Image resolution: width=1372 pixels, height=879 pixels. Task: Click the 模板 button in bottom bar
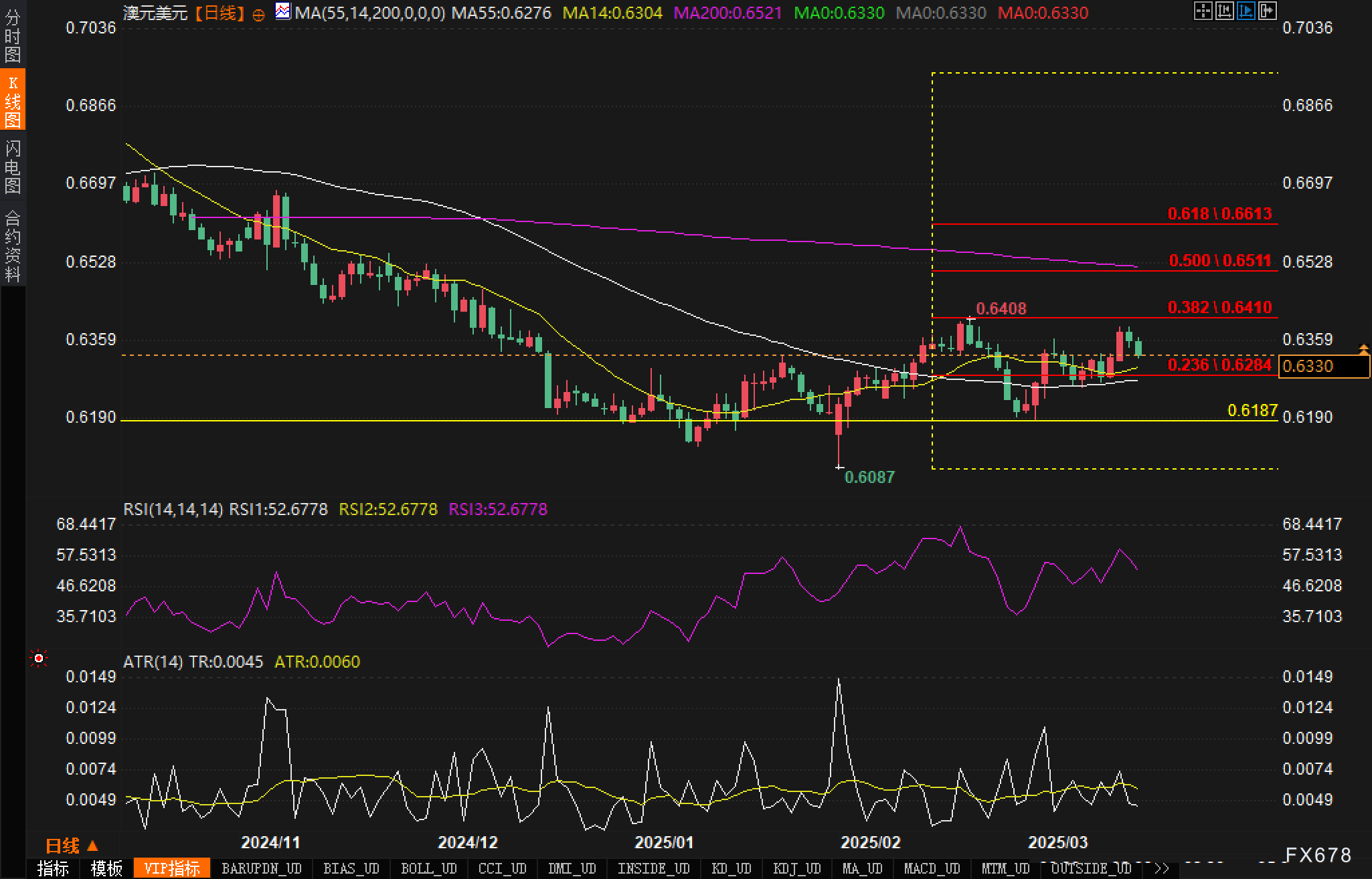pos(106,868)
